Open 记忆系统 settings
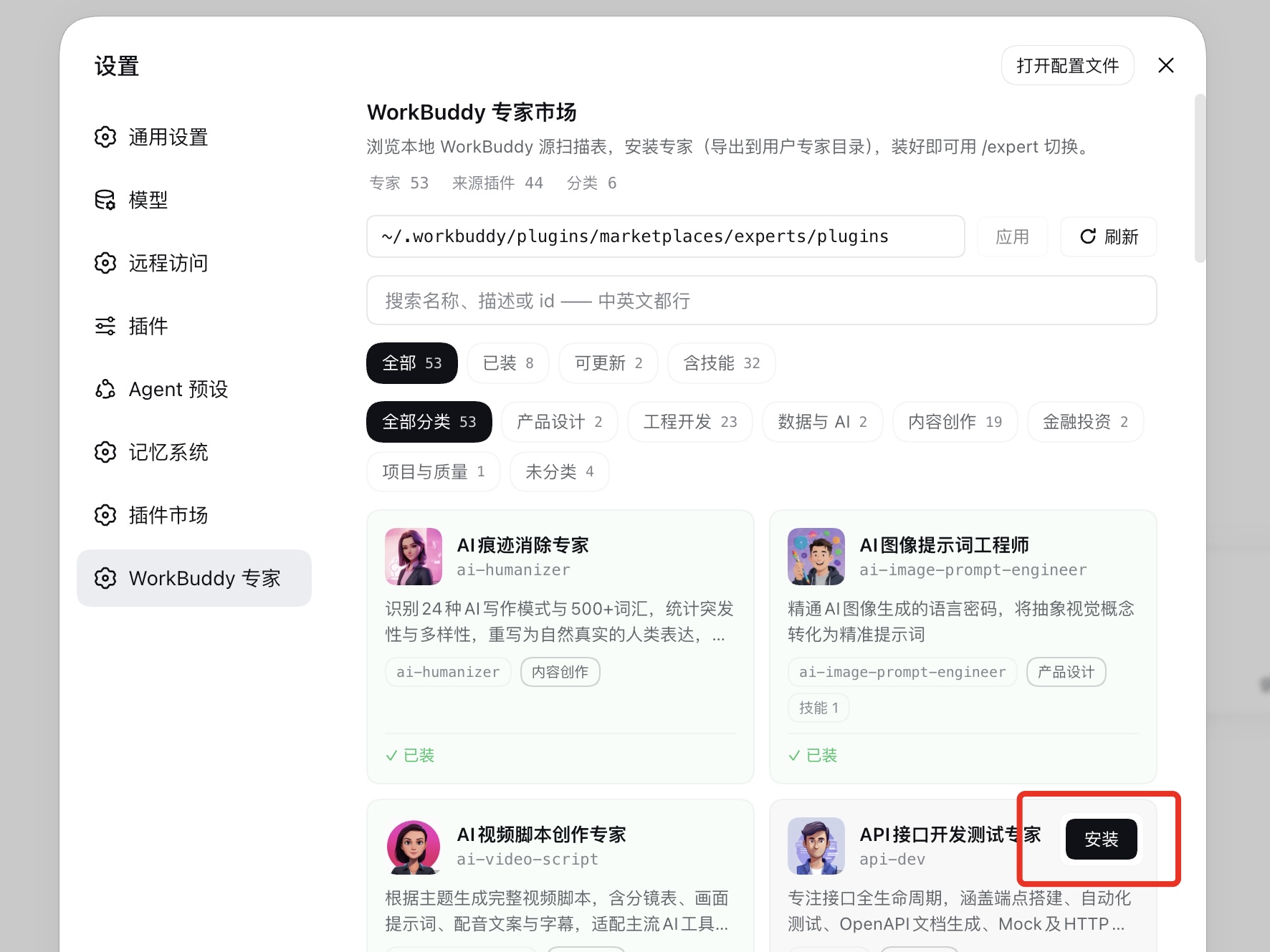Viewport: 1270px width, 952px height. (x=194, y=452)
